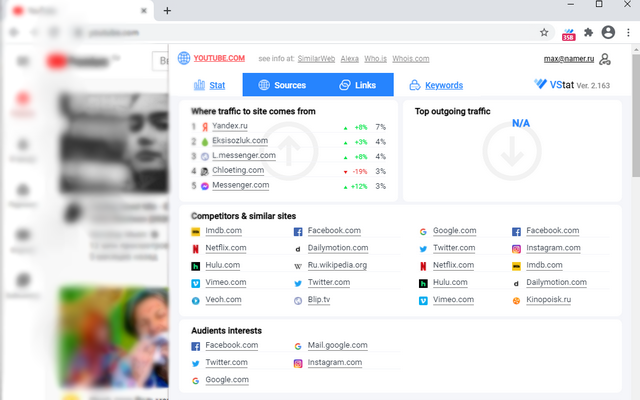640x400 pixels.
Task: Open Twitter.com in Audients interests
Action: [x=226, y=362]
